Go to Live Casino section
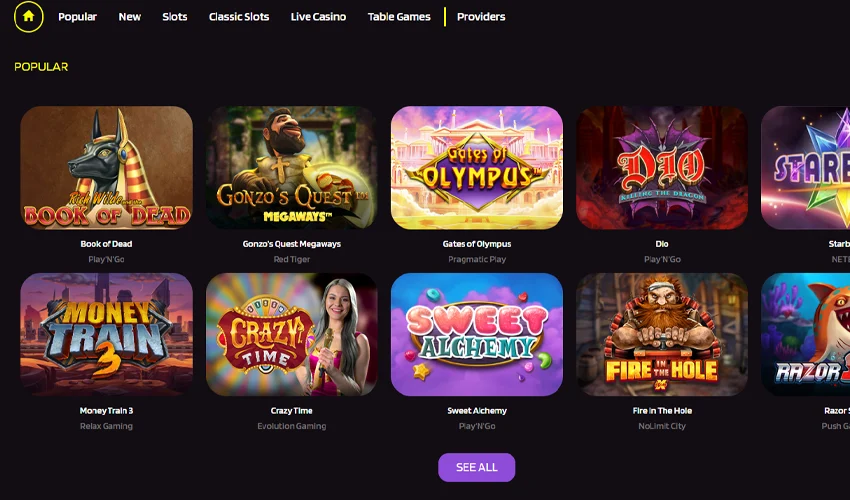The width and height of the screenshot is (850, 500). click(x=318, y=17)
